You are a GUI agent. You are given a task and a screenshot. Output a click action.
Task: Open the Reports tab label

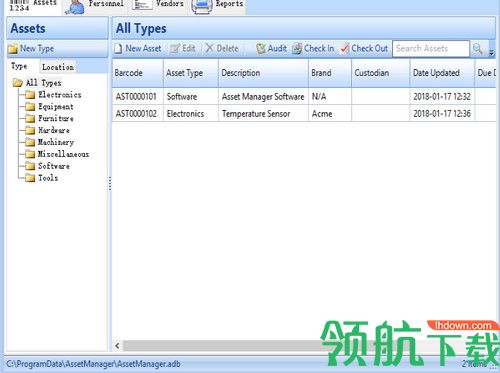click(230, 4)
